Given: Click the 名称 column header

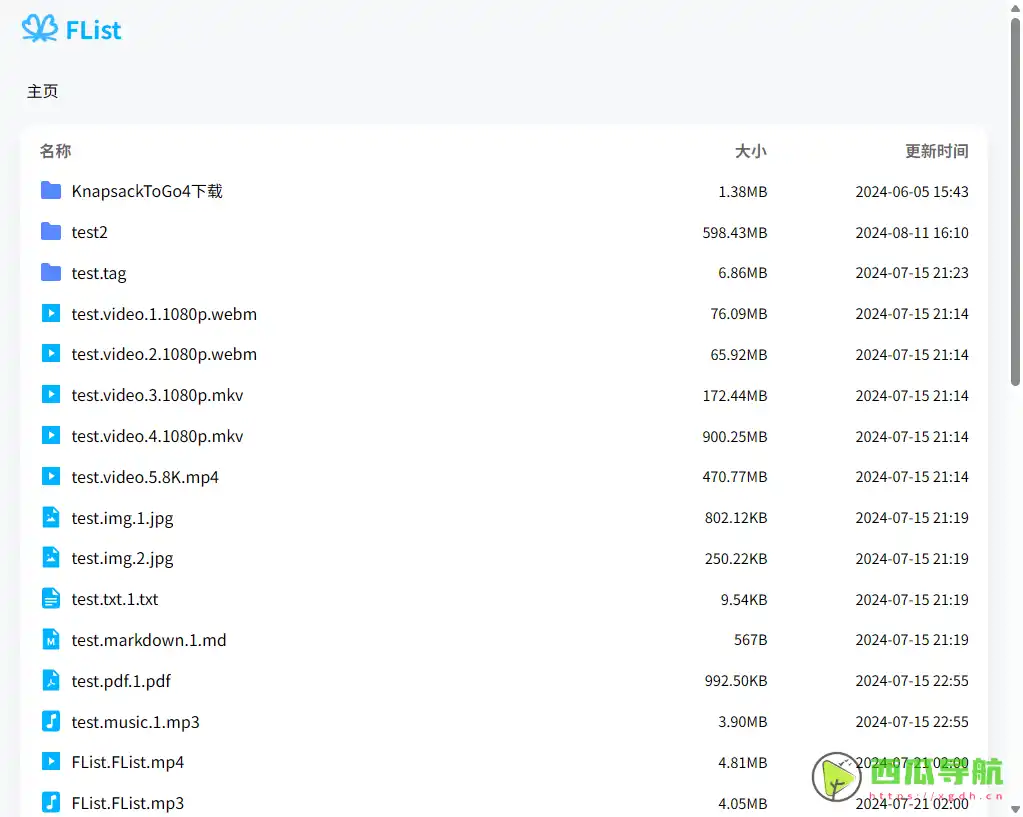Looking at the screenshot, I should tap(56, 151).
